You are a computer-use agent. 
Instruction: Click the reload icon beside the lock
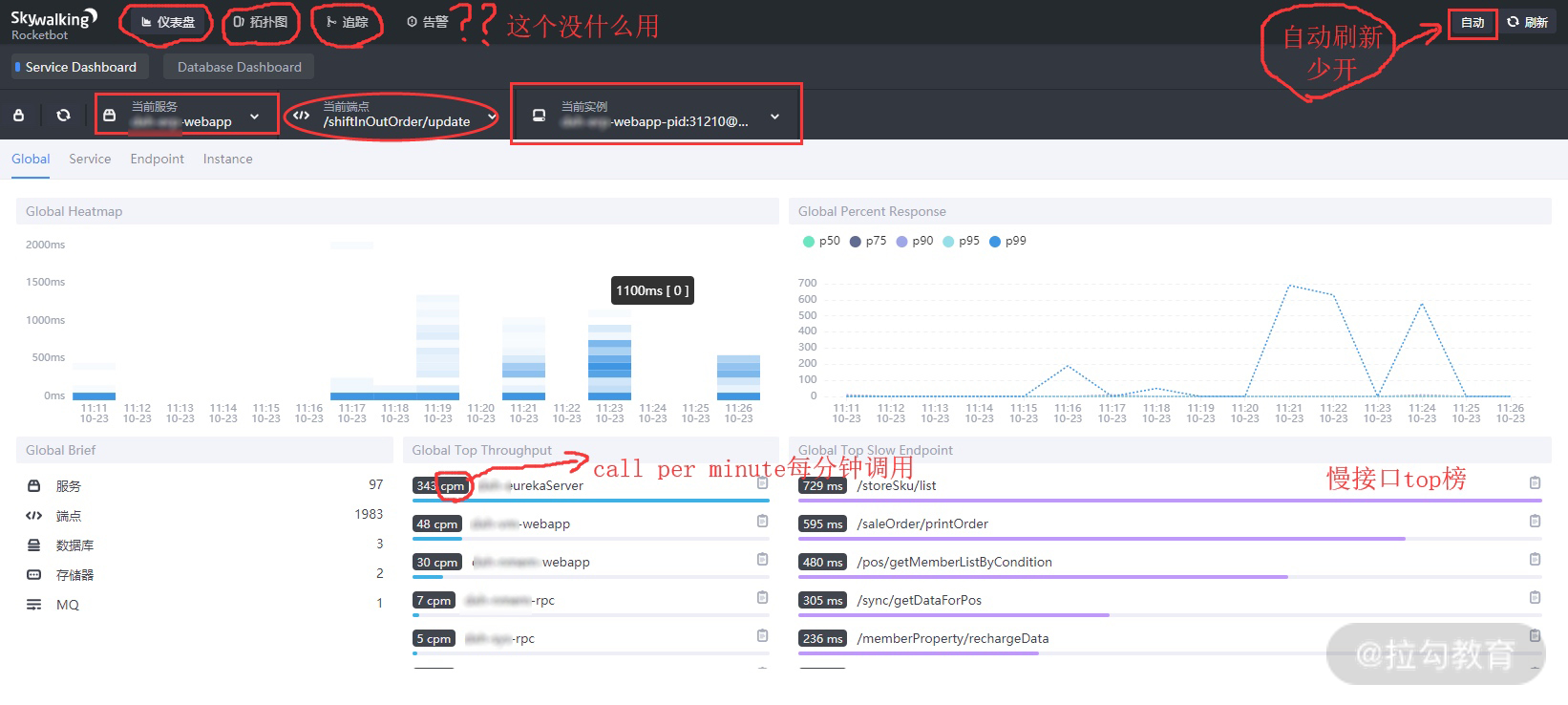point(63,116)
